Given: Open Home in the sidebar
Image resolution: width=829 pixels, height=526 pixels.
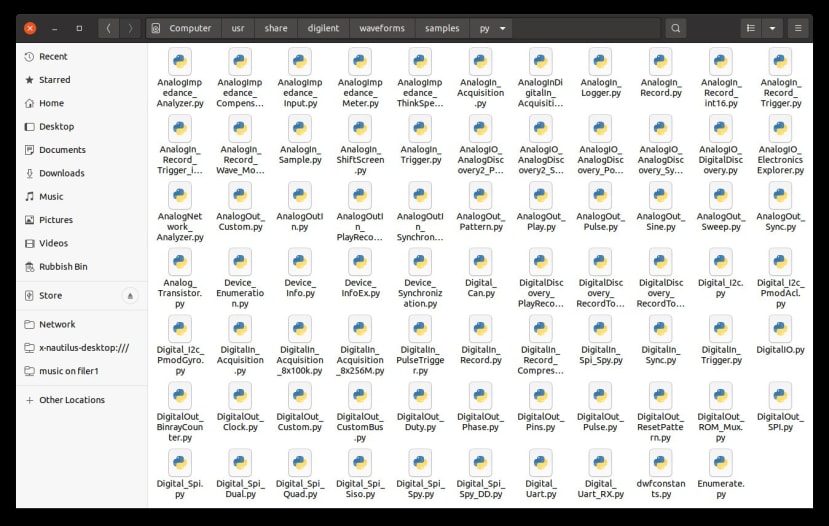Looking at the screenshot, I should pyautogui.click(x=82, y=103).
